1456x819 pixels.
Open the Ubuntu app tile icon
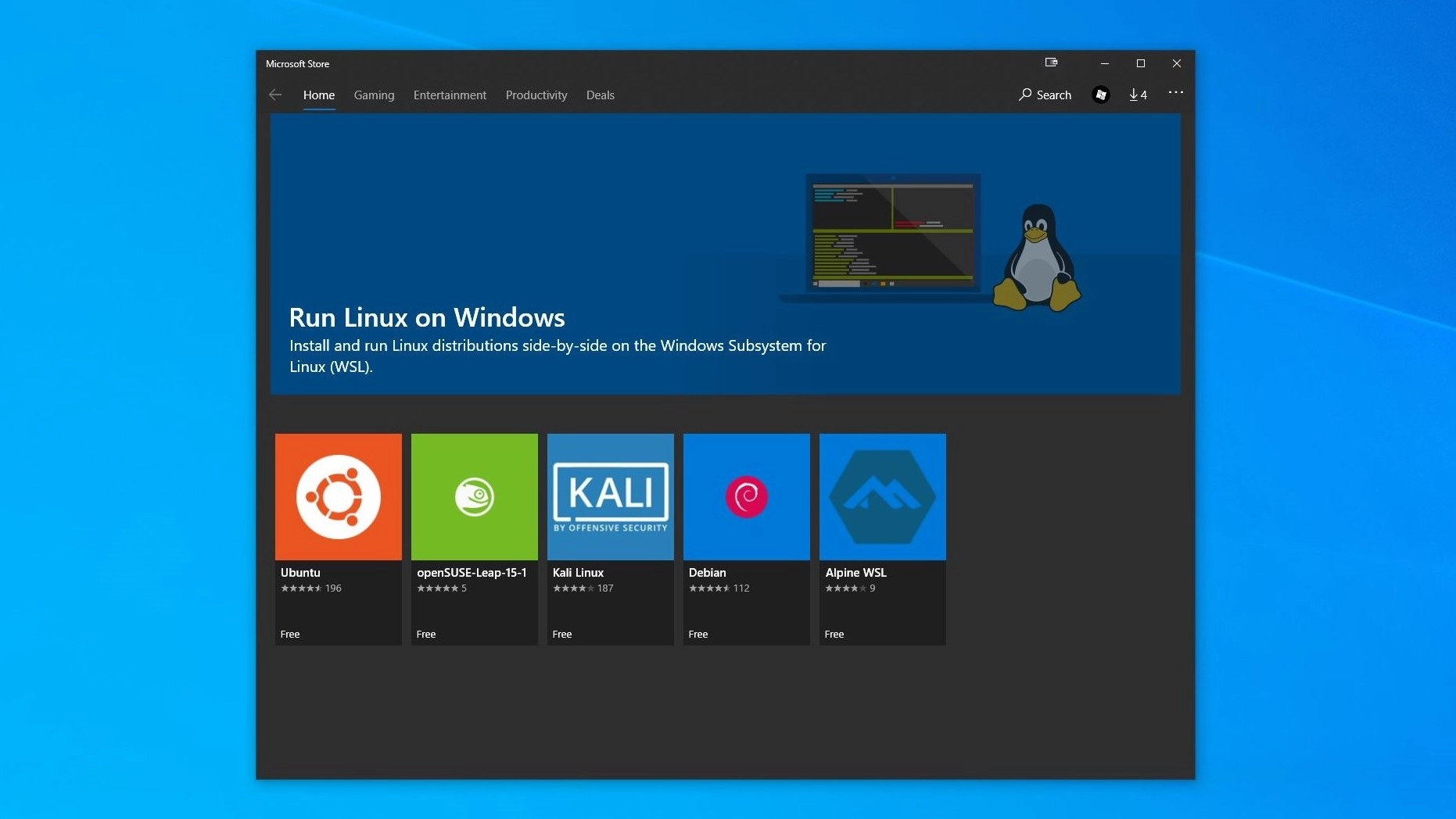tap(339, 497)
